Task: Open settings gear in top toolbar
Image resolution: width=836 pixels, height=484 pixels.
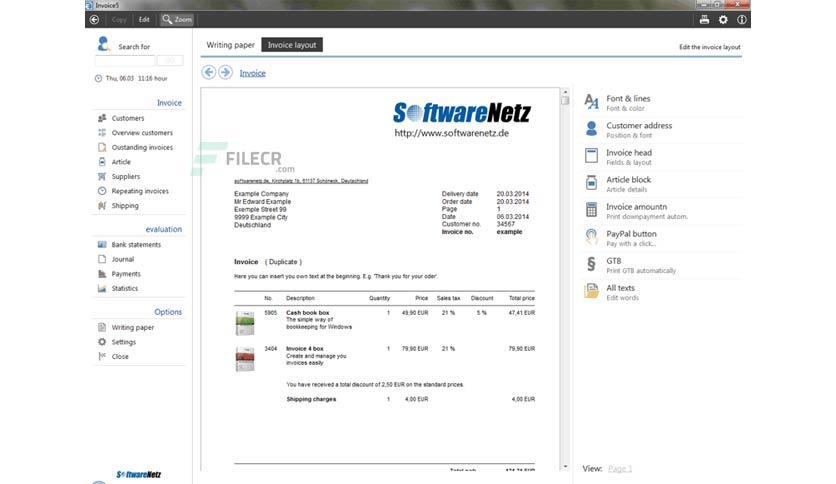Action: 723,20
